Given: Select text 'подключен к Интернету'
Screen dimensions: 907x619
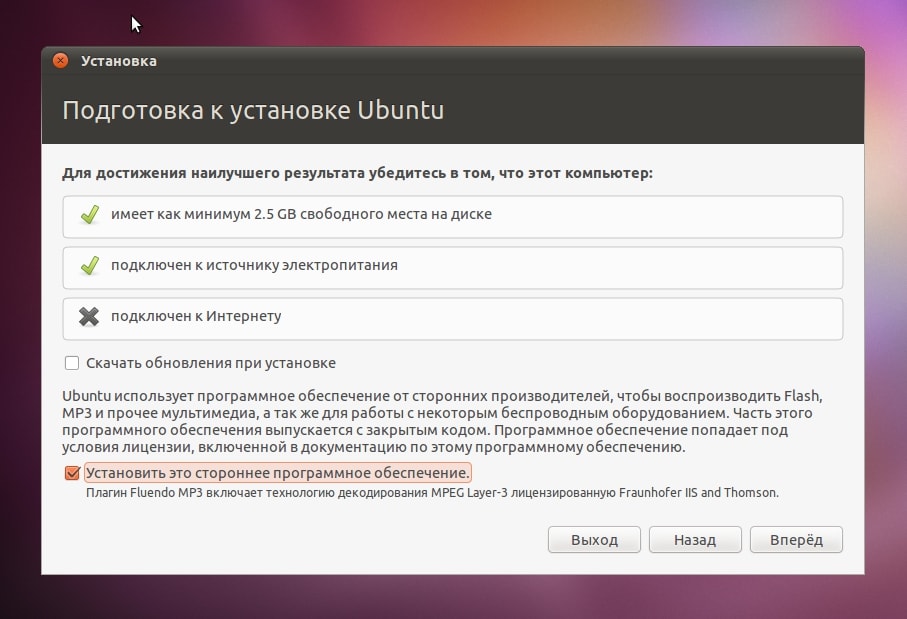Looking at the screenshot, I should click(x=196, y=316).
